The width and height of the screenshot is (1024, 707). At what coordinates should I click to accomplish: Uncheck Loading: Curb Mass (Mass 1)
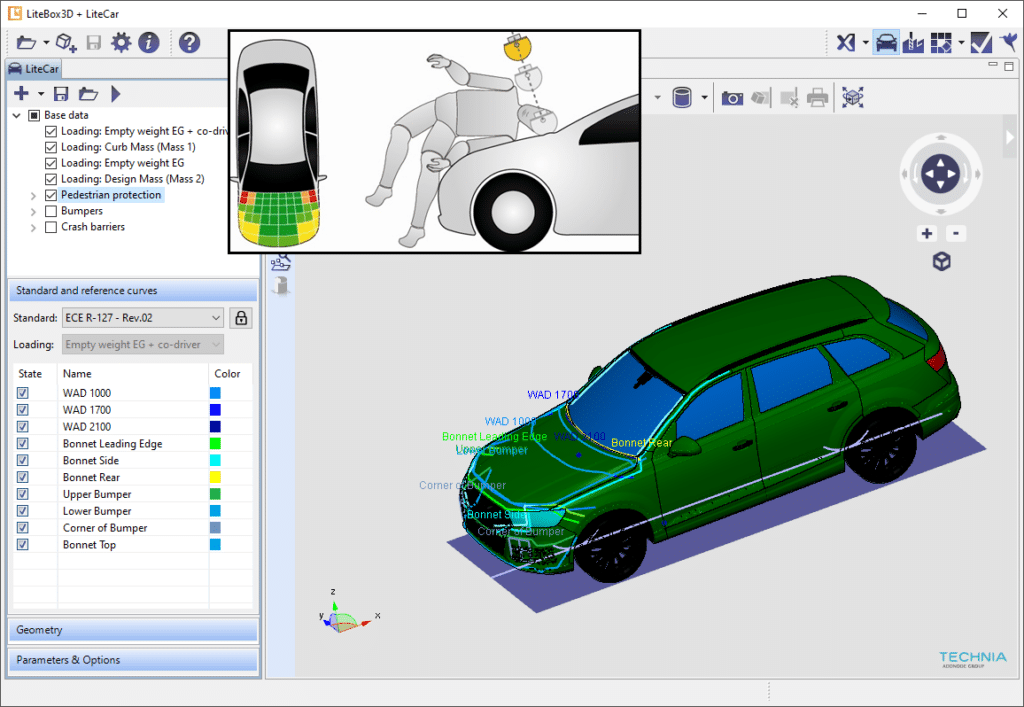[x=51, y=148]
